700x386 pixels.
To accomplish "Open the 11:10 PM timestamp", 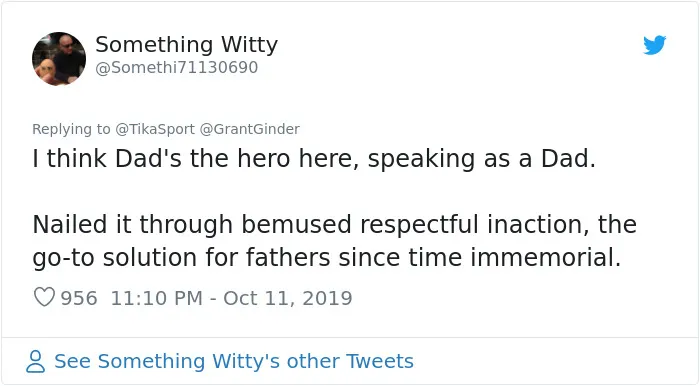I will 157,298.
